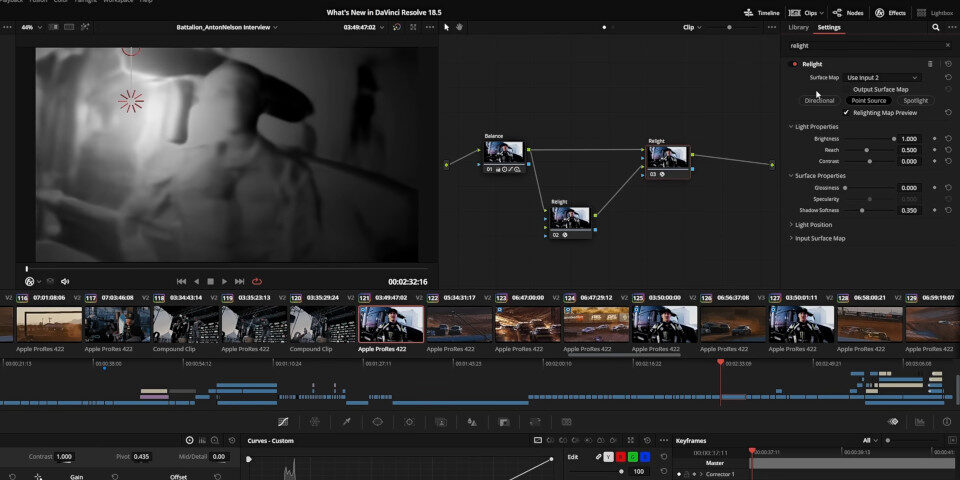Toggle the Relight effect red enable dot
This screenshot has width=960, height=480.
[795, 64]
